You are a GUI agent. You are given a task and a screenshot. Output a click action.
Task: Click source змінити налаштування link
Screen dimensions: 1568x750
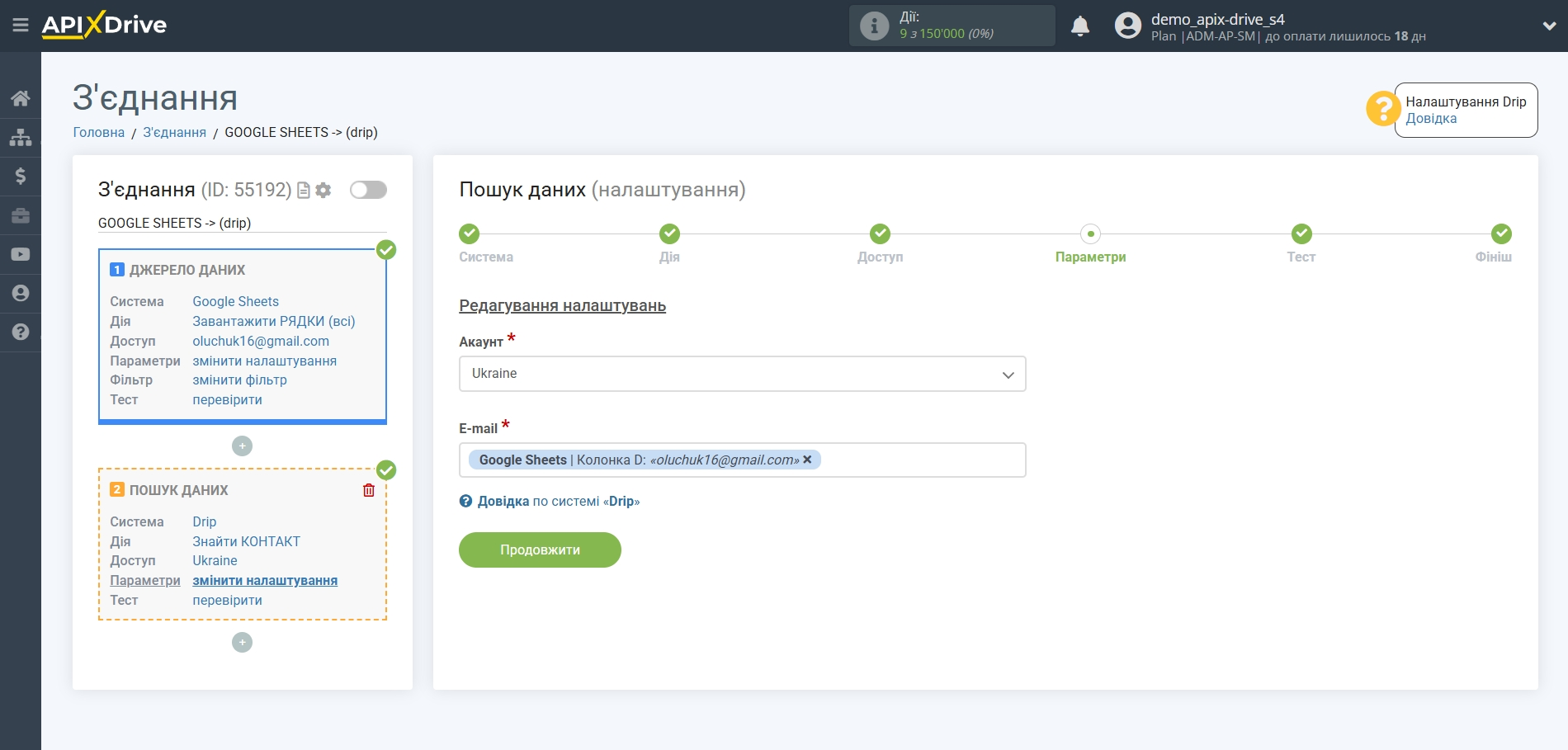click(264, 361)
